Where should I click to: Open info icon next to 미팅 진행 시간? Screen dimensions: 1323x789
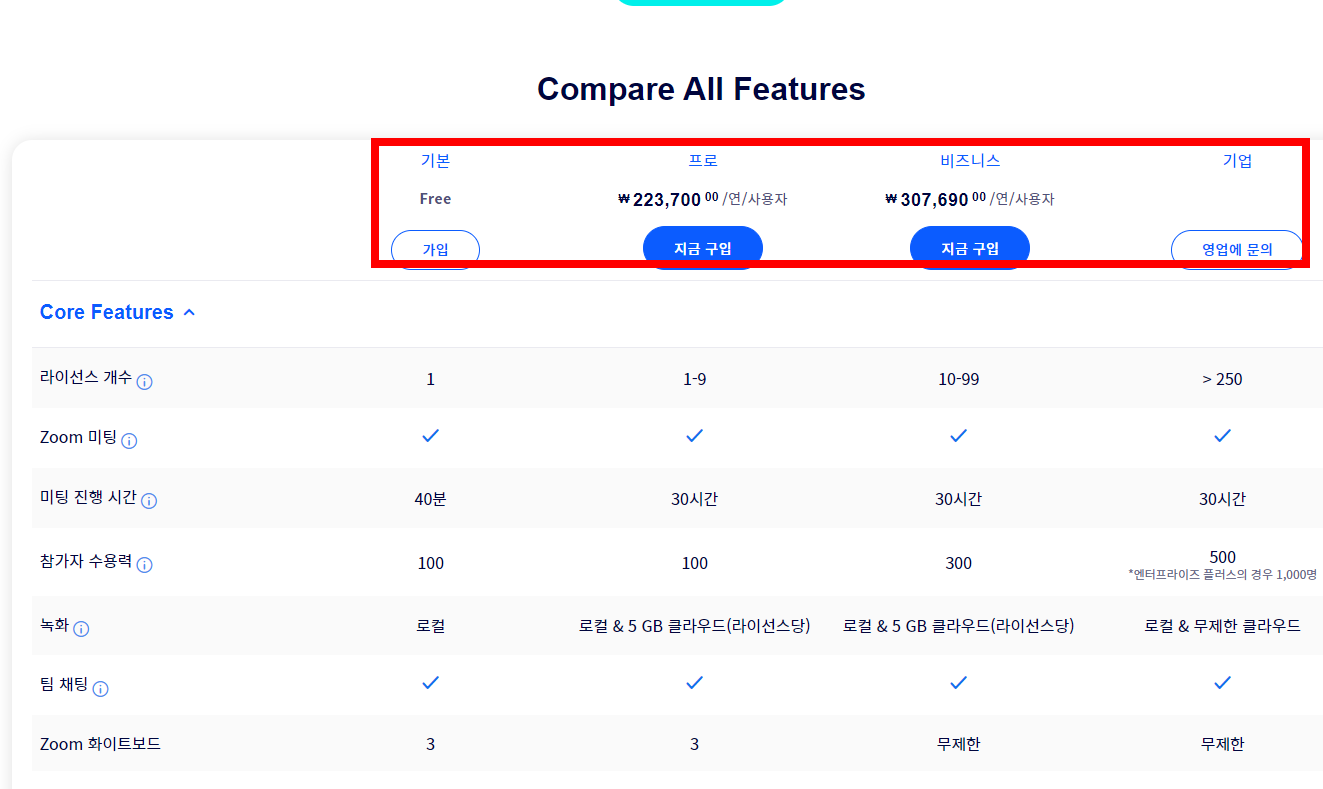[149, 500]
